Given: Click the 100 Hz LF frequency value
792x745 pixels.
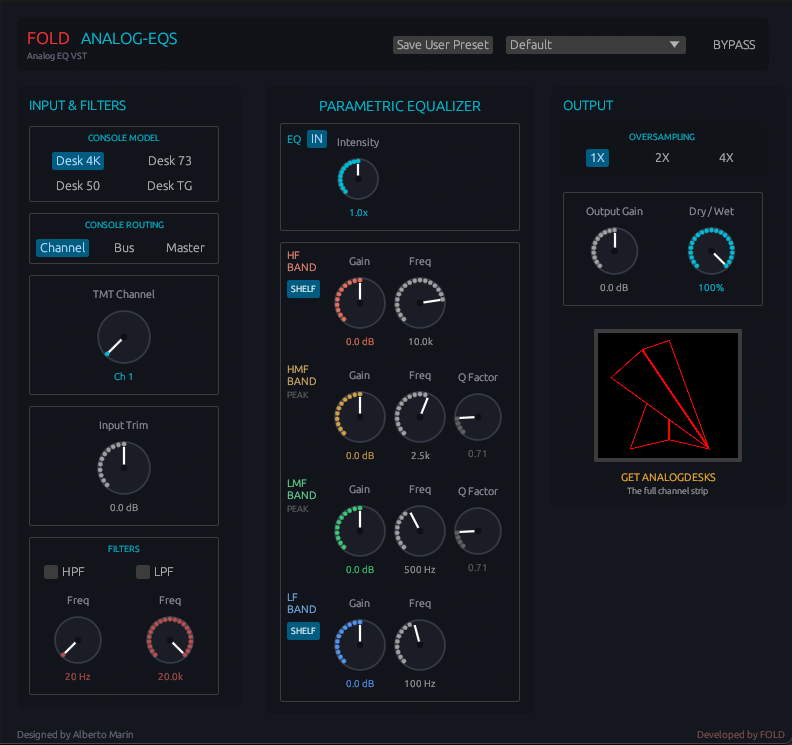Looking at the screenshot, I should (x=420, y=684).
